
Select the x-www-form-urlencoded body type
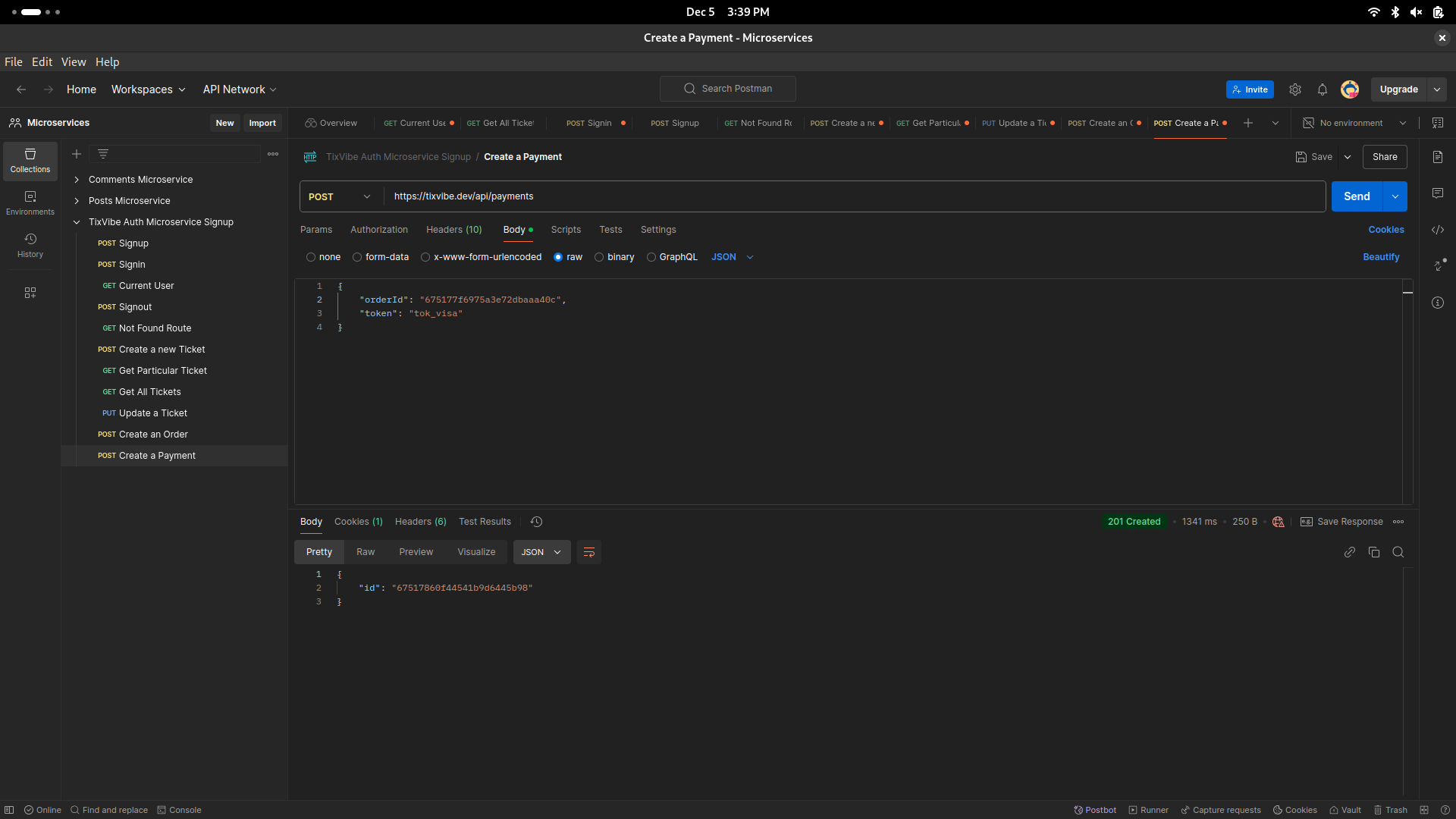[425, 257]
